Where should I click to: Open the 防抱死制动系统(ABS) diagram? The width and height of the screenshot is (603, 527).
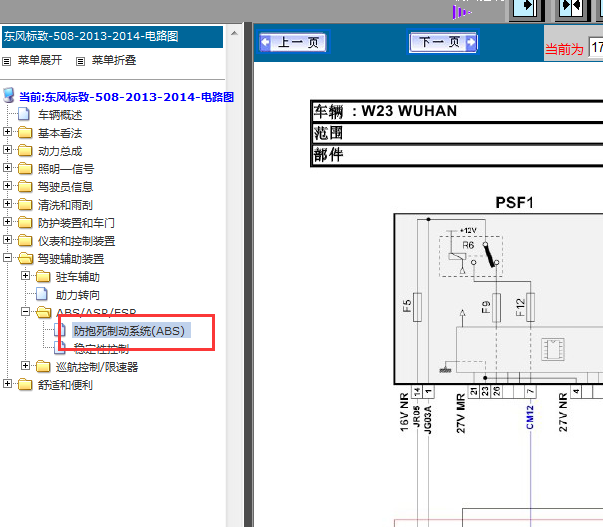tap(129, 331)
